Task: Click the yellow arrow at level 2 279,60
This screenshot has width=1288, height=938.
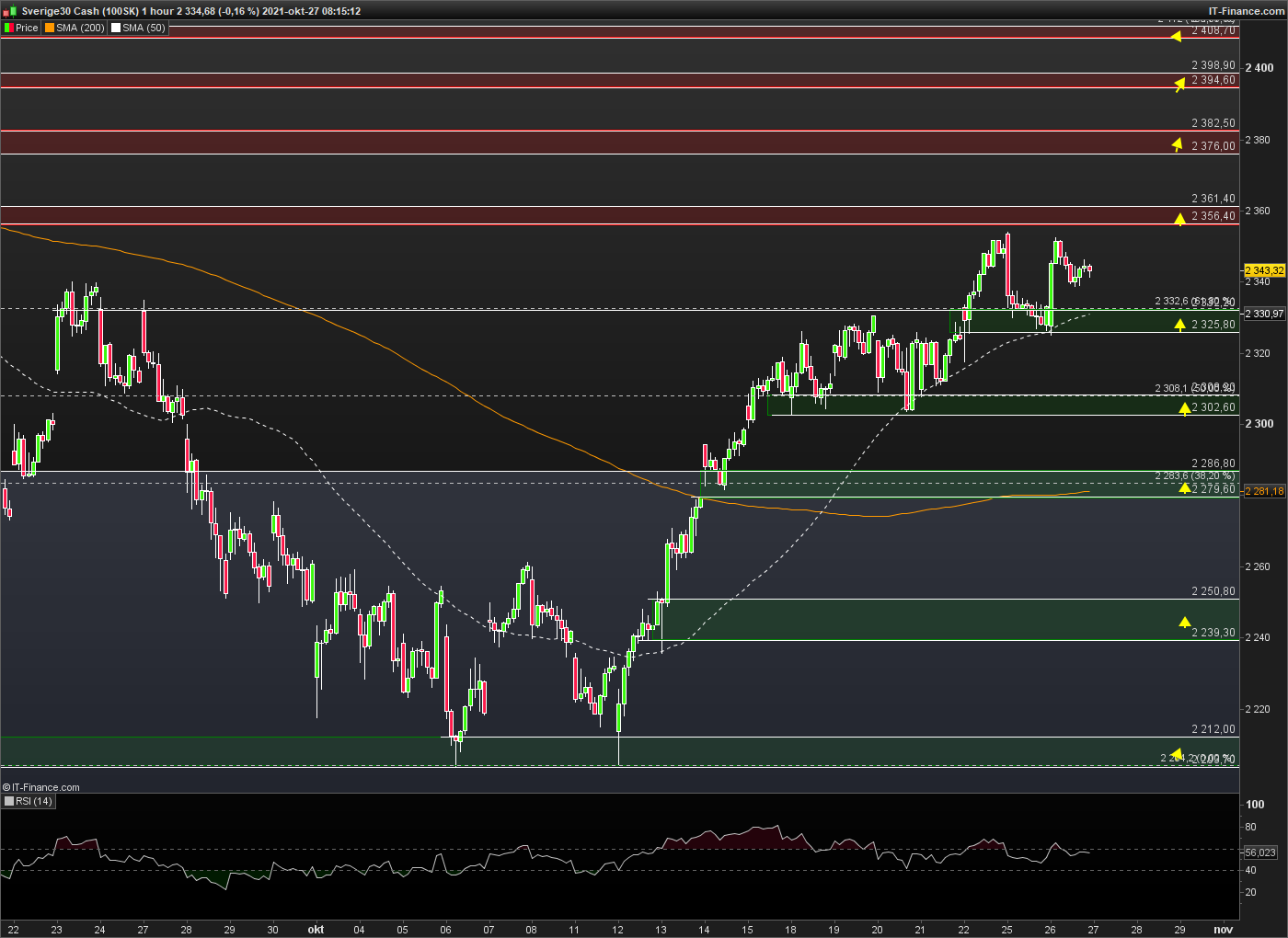Action: click(x=1184, y=487)
